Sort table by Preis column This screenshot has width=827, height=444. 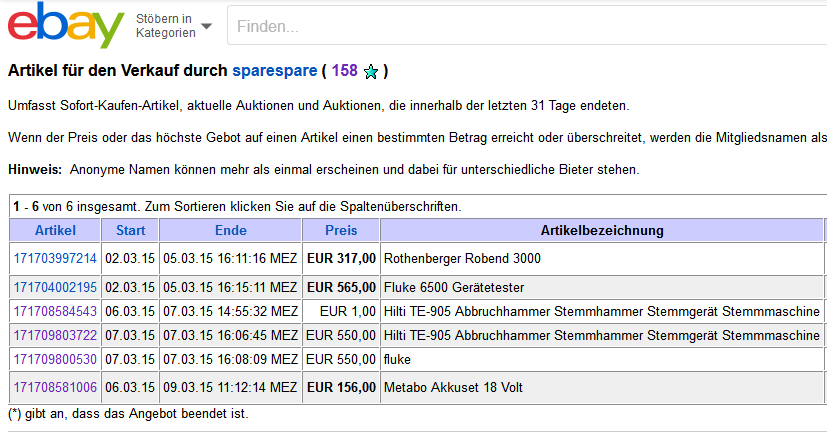click(x=341, y=230)
